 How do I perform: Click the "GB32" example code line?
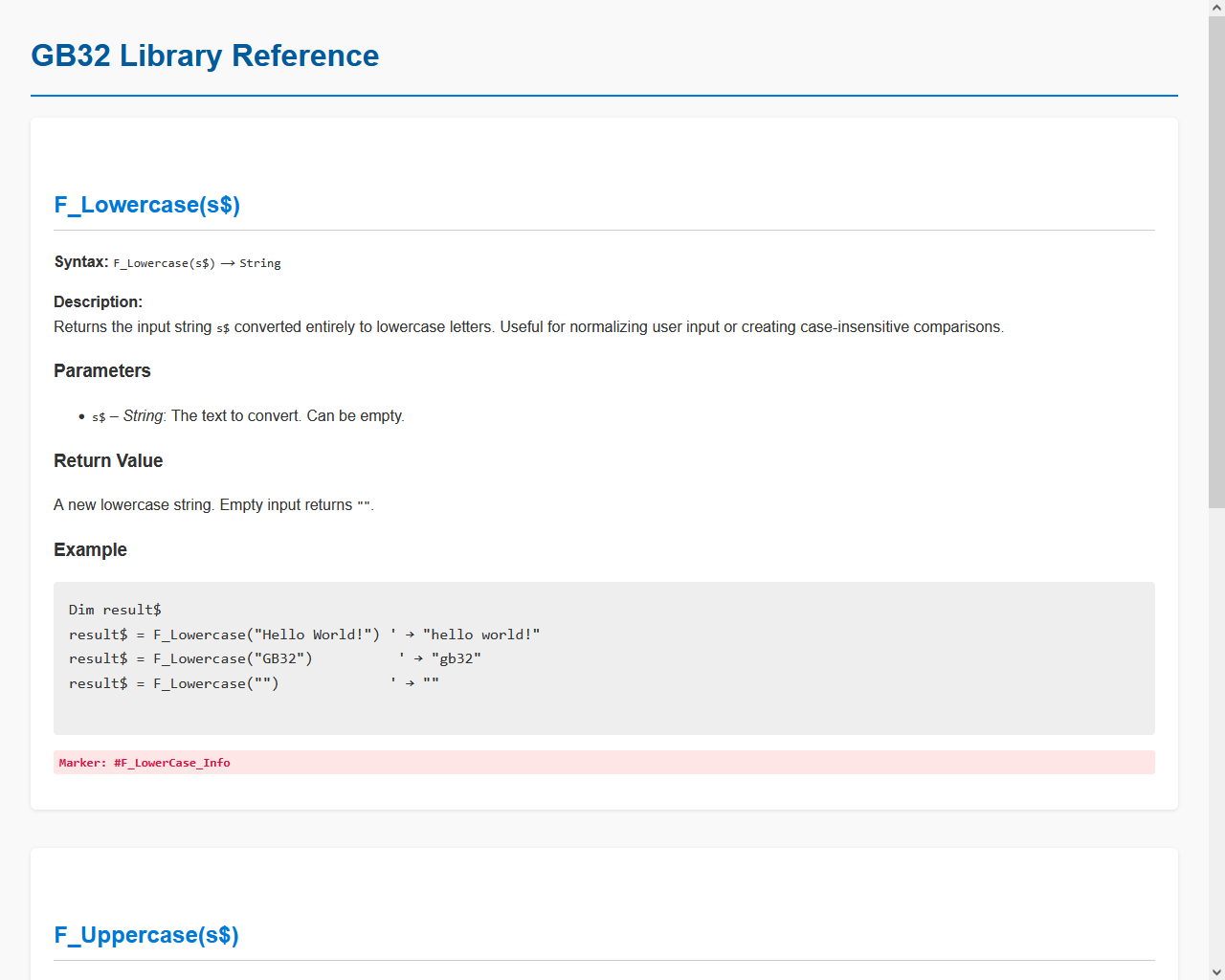(275, 658)
